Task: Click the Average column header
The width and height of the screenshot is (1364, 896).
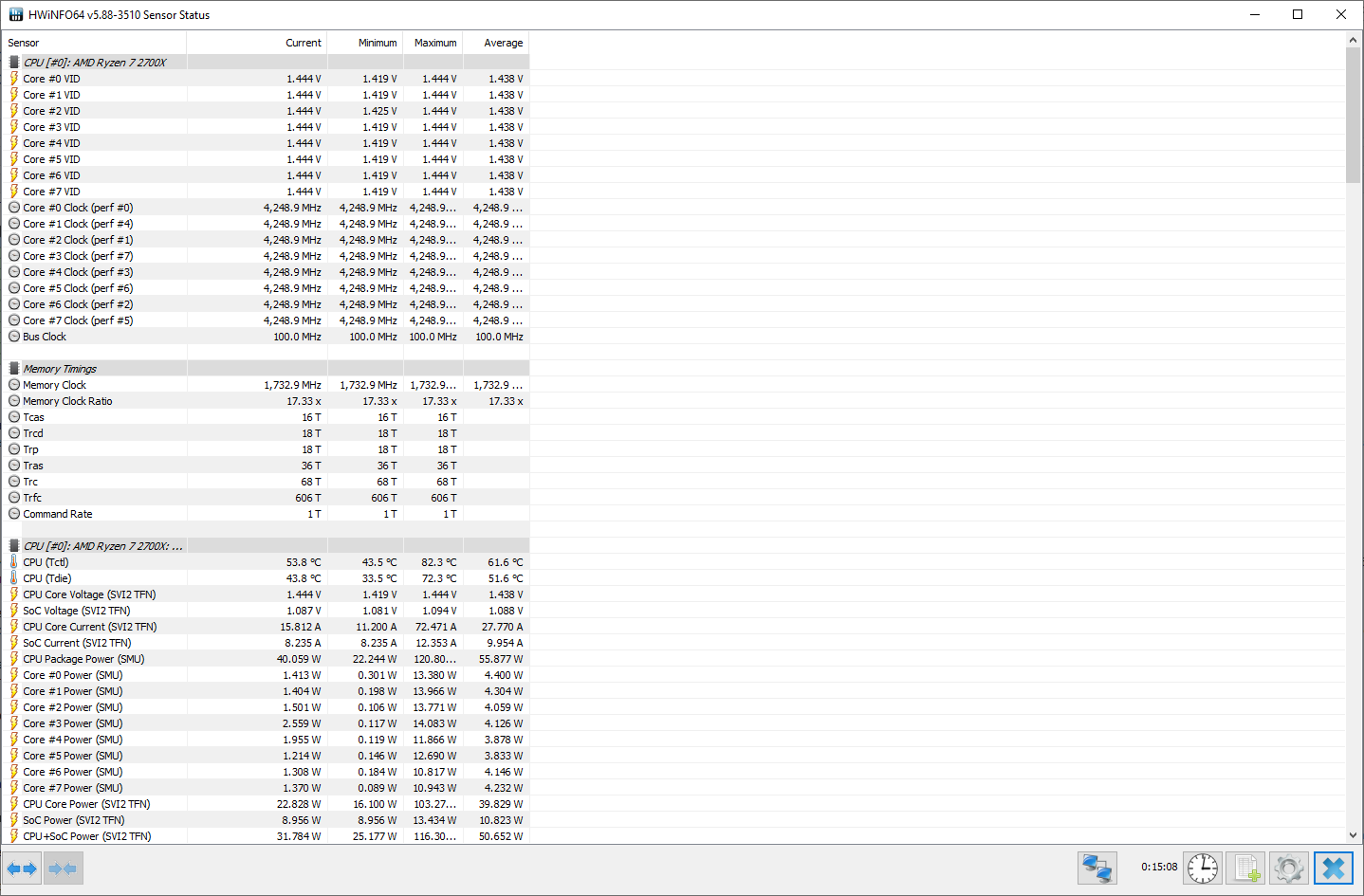Action: [496, 43]
